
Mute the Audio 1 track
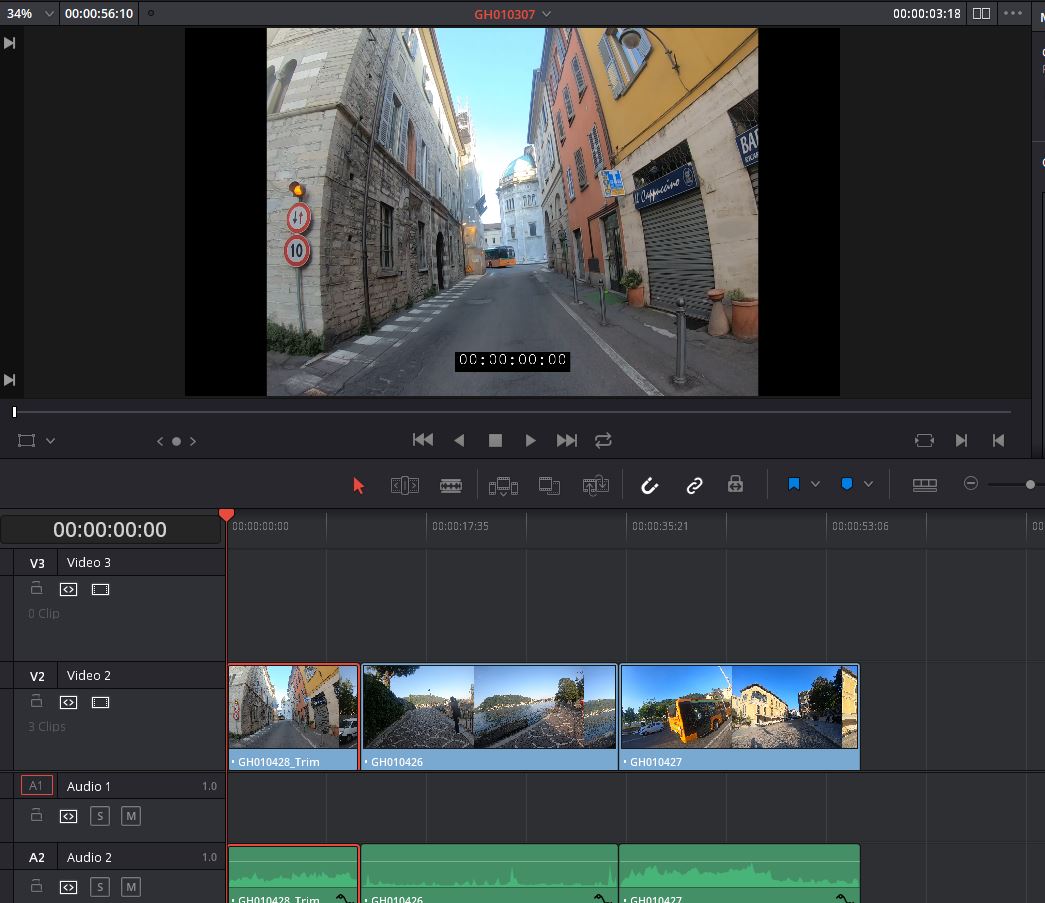[130, 816]
